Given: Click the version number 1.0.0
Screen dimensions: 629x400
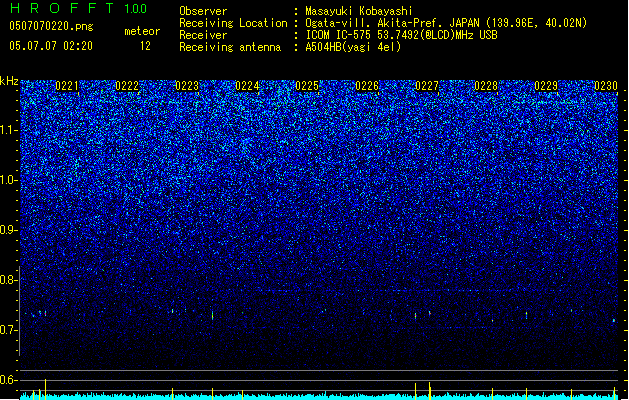Looking at the screenshot, I should pos(136,9).
